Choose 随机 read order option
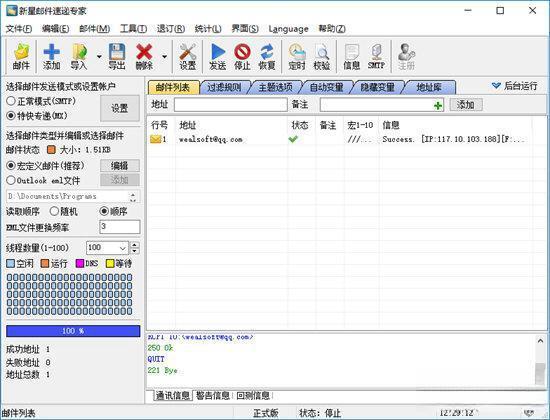Image resolution: width=550 pixels, height=420 pixels. (x=54, y=211)
